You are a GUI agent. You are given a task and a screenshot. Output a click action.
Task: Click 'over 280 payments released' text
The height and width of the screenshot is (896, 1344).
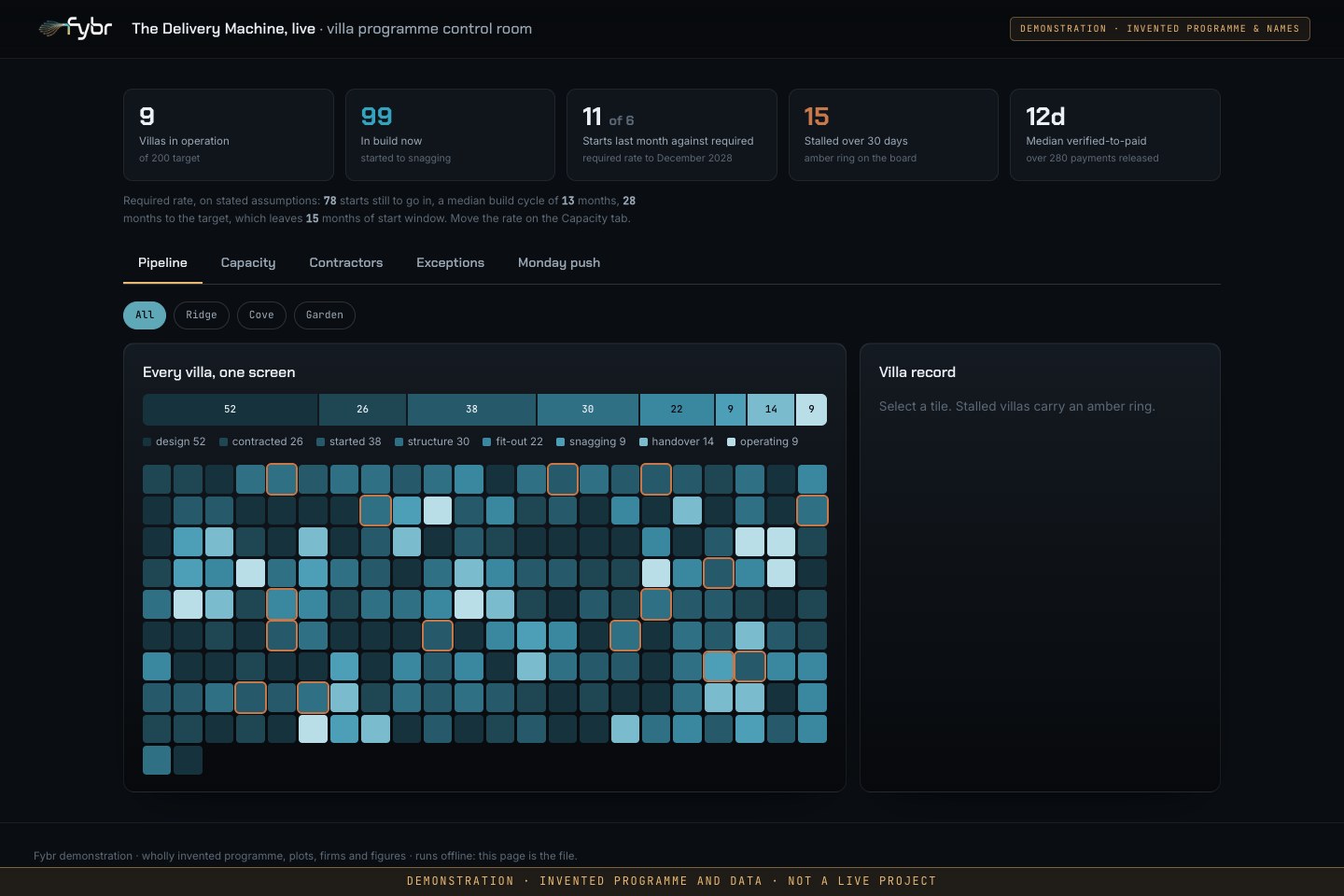[1092, 159]
